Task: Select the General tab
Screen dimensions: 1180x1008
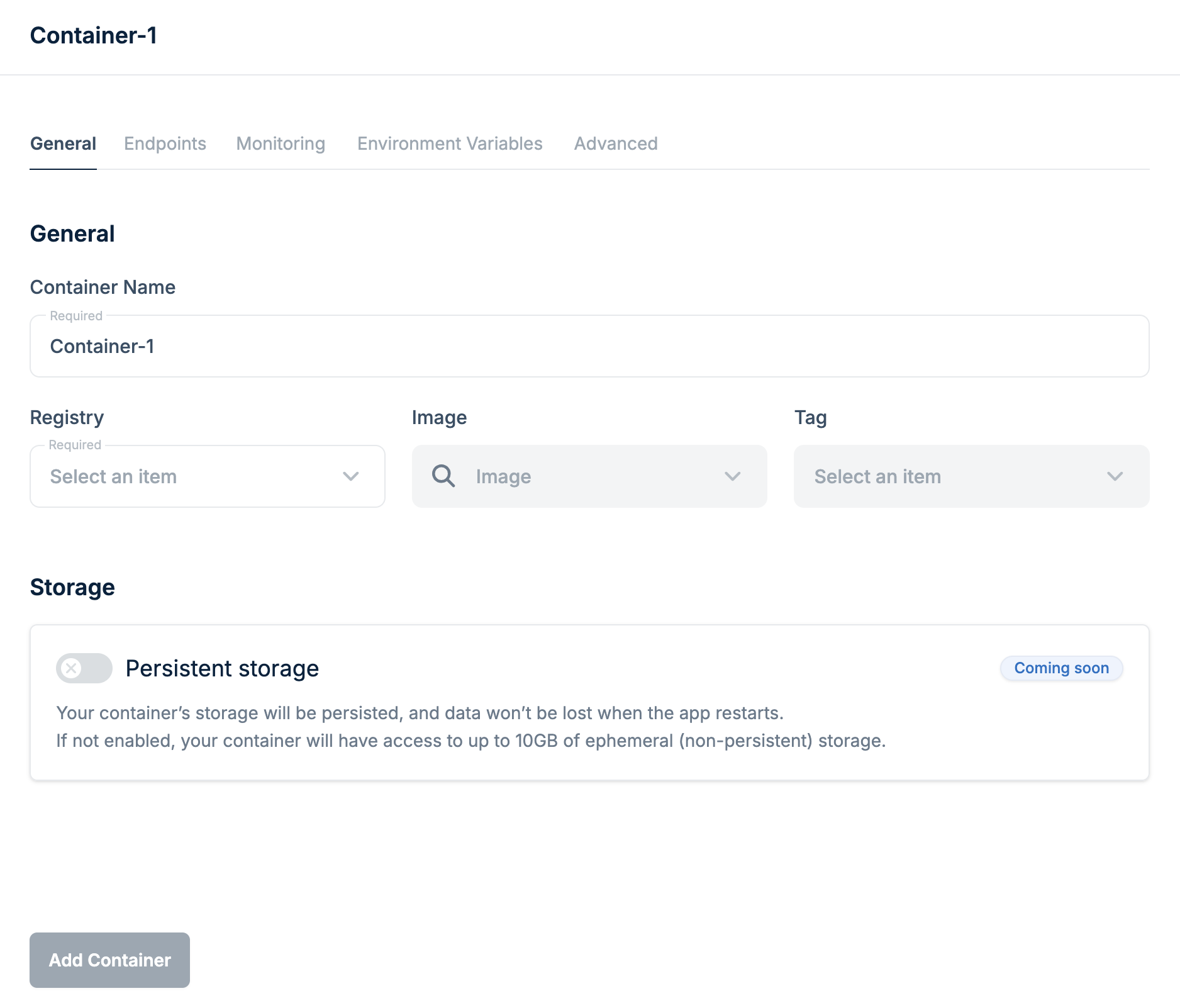Action: point(63,143)
